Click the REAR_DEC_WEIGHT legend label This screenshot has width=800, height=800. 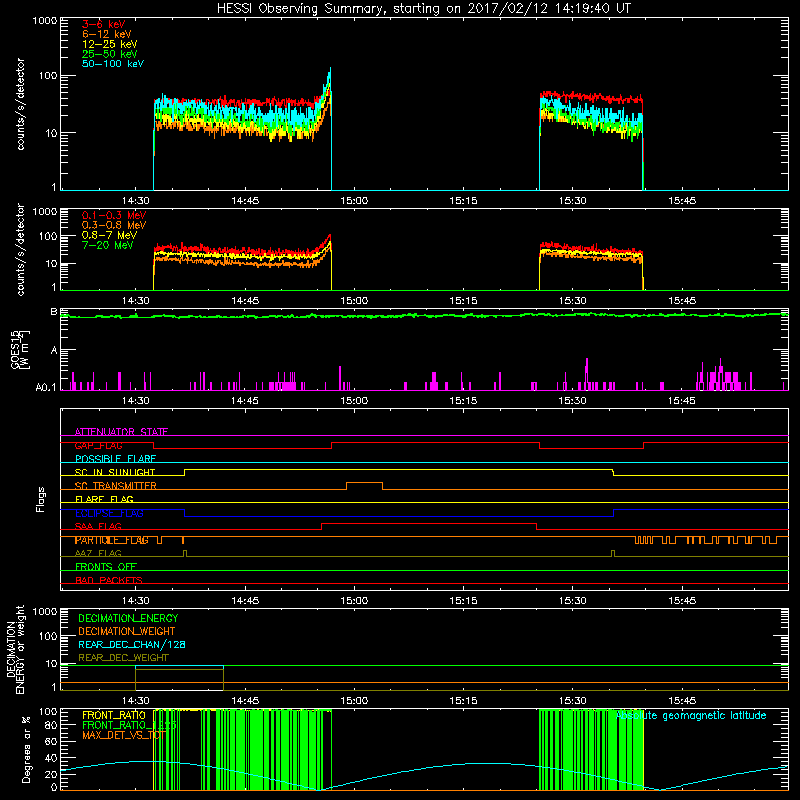(123, 658)
